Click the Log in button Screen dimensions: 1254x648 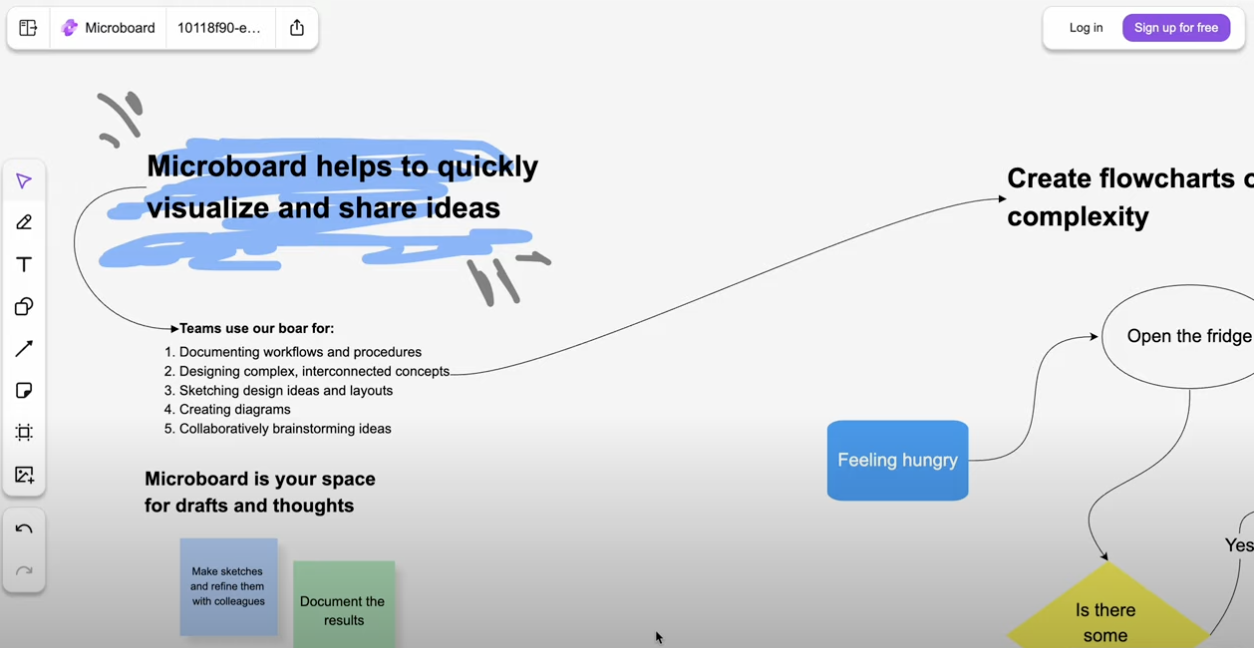click(1085, 27)
